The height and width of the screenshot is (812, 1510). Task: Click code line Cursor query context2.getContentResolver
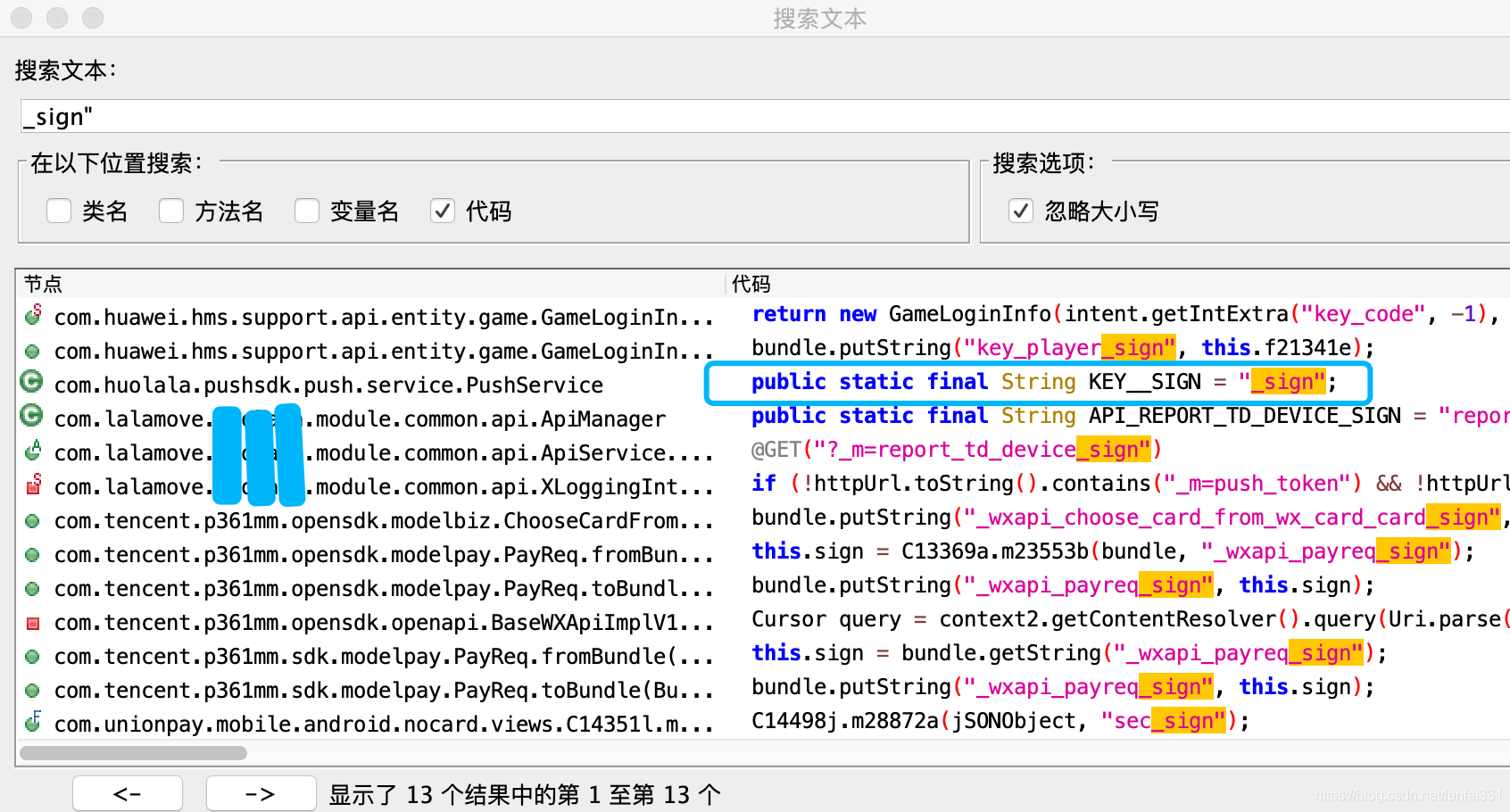pos(1130,619)
